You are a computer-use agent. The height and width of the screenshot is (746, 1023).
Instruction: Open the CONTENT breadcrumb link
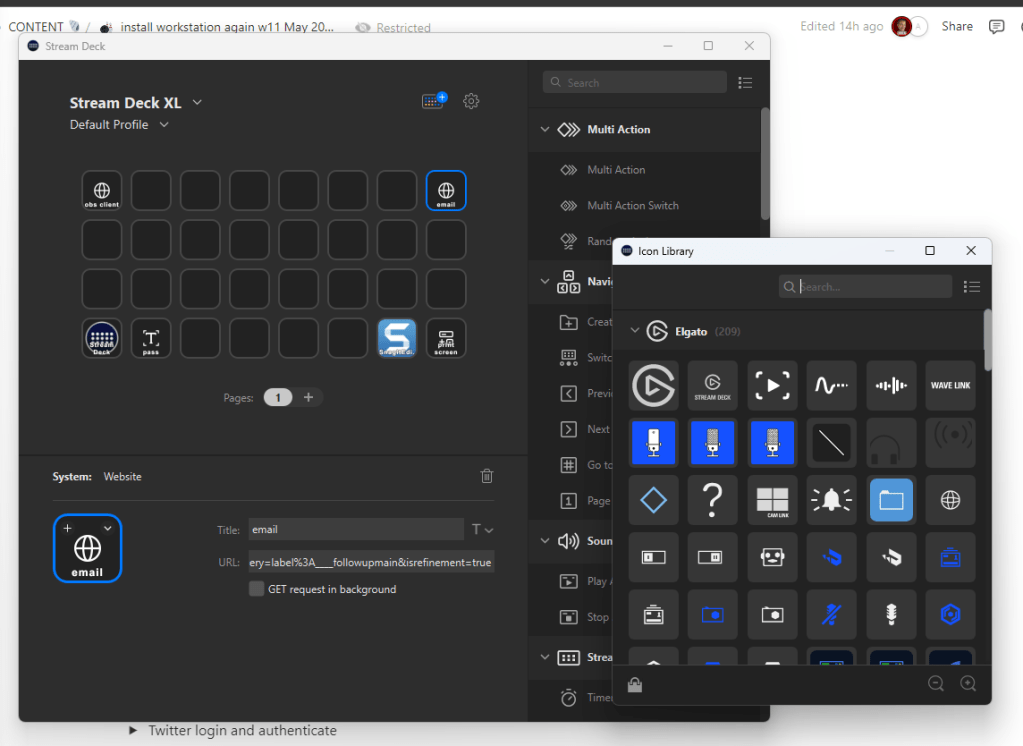click(x=36, y=27)
